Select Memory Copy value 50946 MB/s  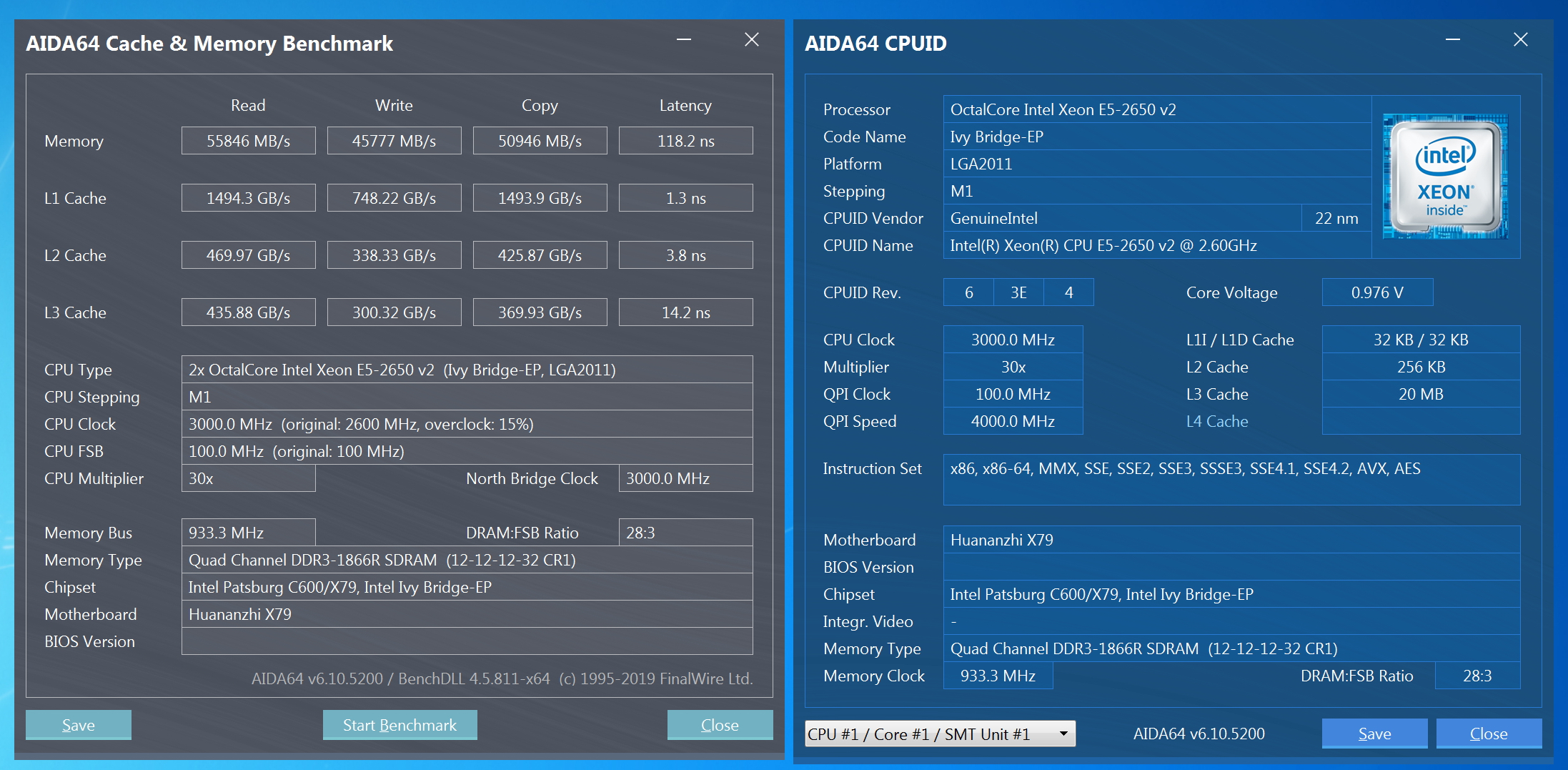click(540, 141)
